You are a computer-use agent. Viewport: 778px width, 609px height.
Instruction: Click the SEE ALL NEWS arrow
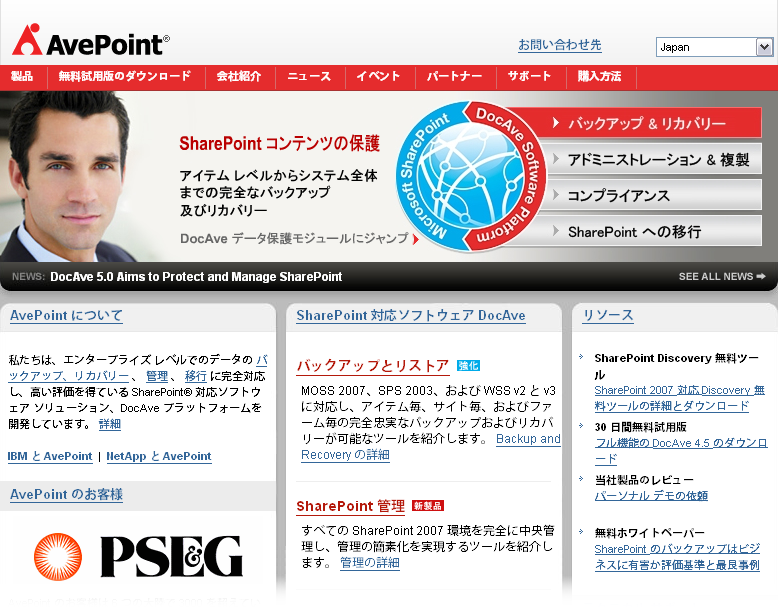coord(761,277)
